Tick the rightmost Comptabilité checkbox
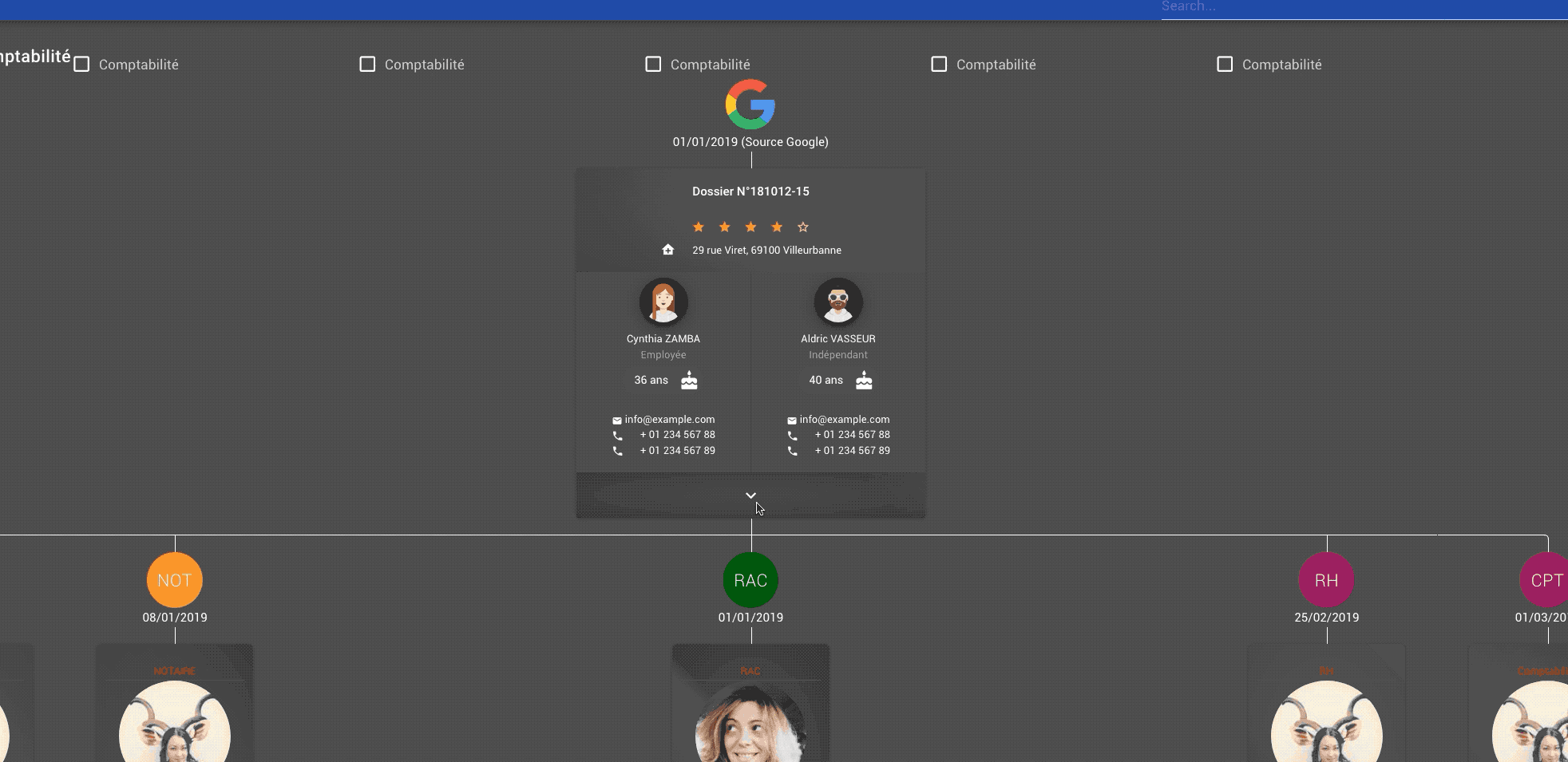Screen dimensions: 1568x762 [x=1225, y=64]
